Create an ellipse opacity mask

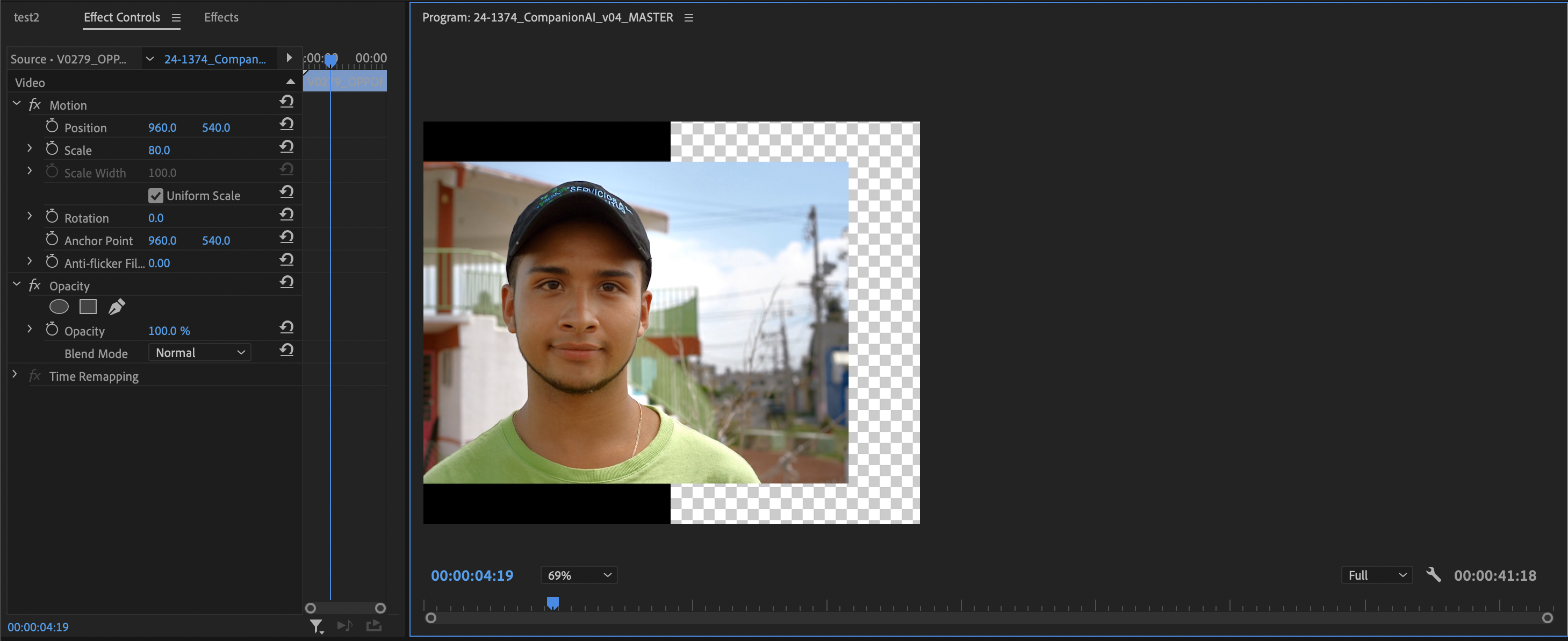(x=59, y=307)
